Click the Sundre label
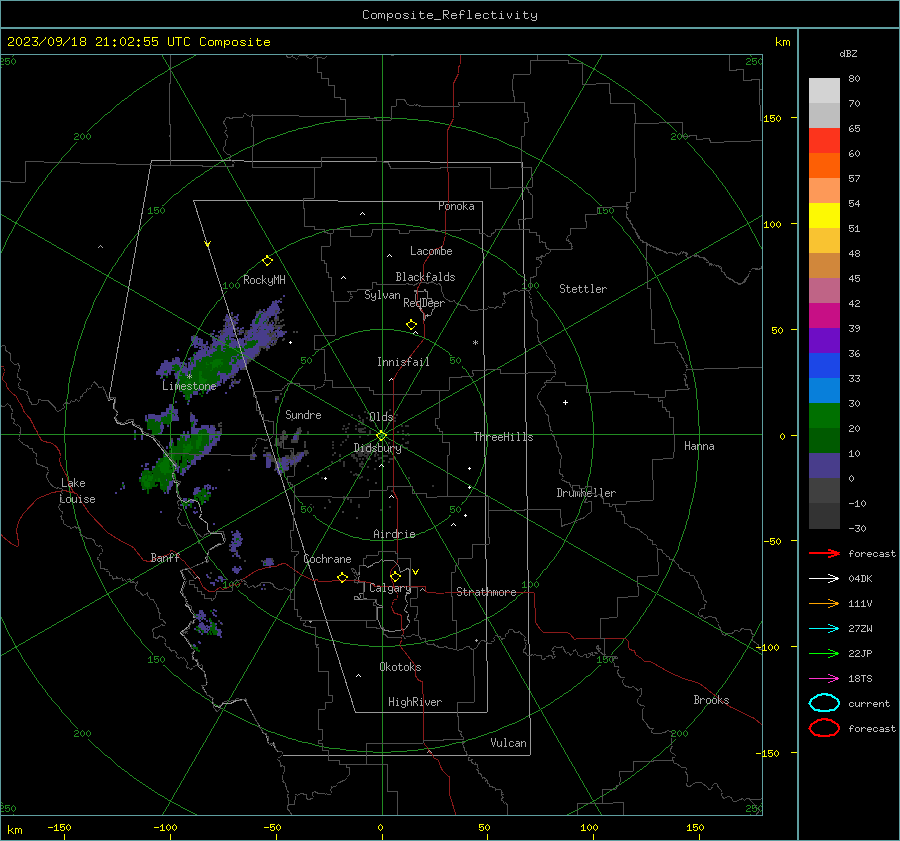 [x=303, y=414]
